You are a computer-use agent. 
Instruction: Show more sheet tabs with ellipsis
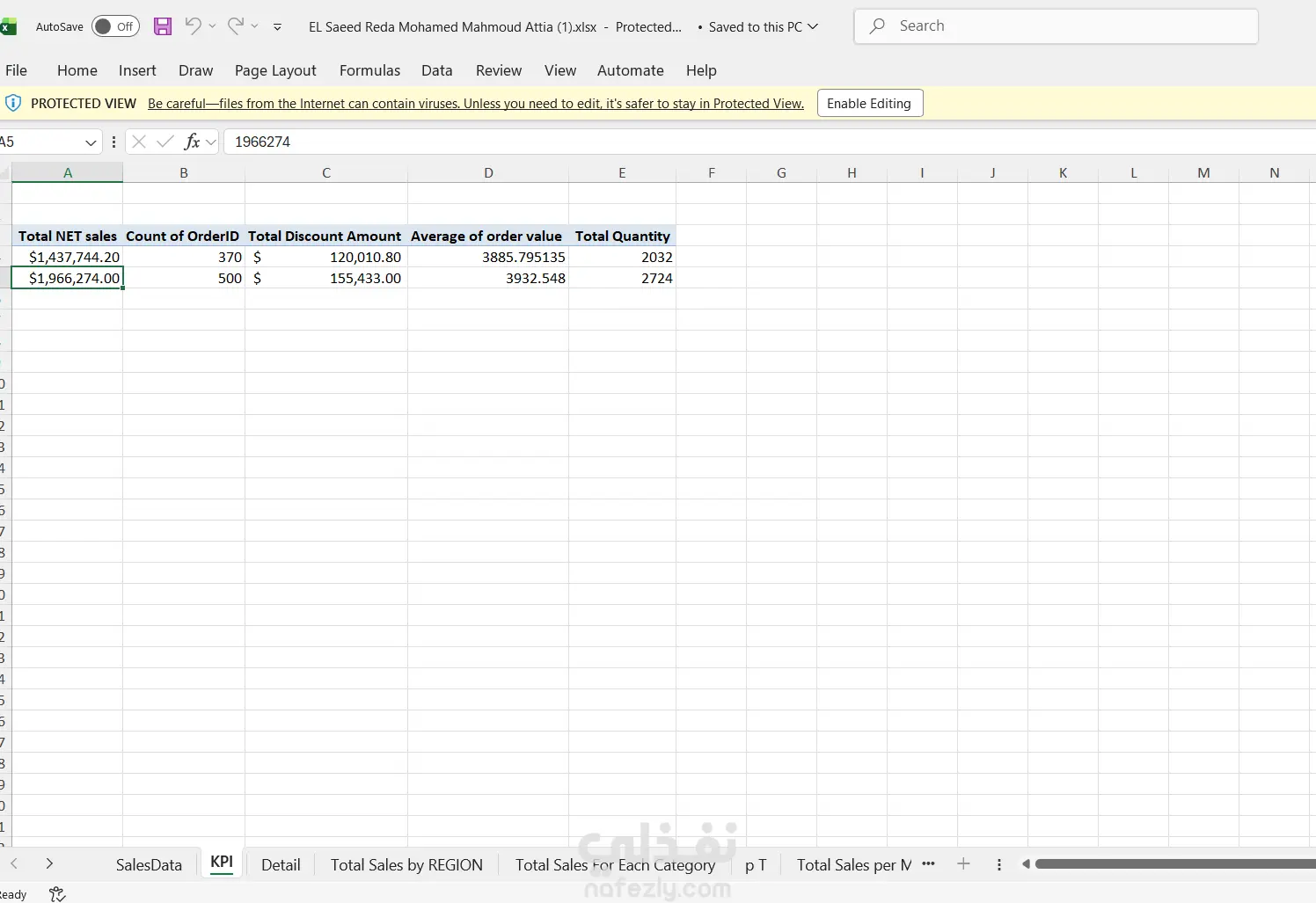(928, 864)
